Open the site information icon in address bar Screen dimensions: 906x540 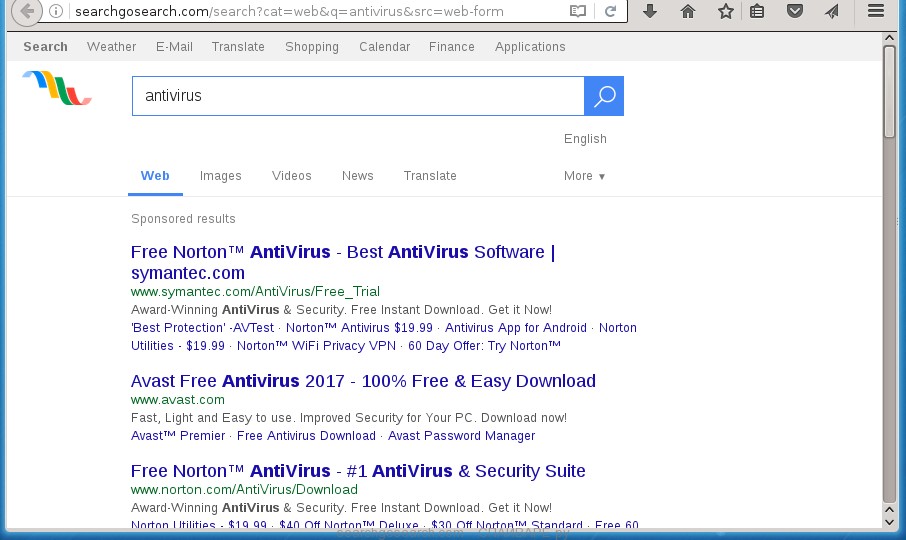pyautogui.click(x=57, y=12)
